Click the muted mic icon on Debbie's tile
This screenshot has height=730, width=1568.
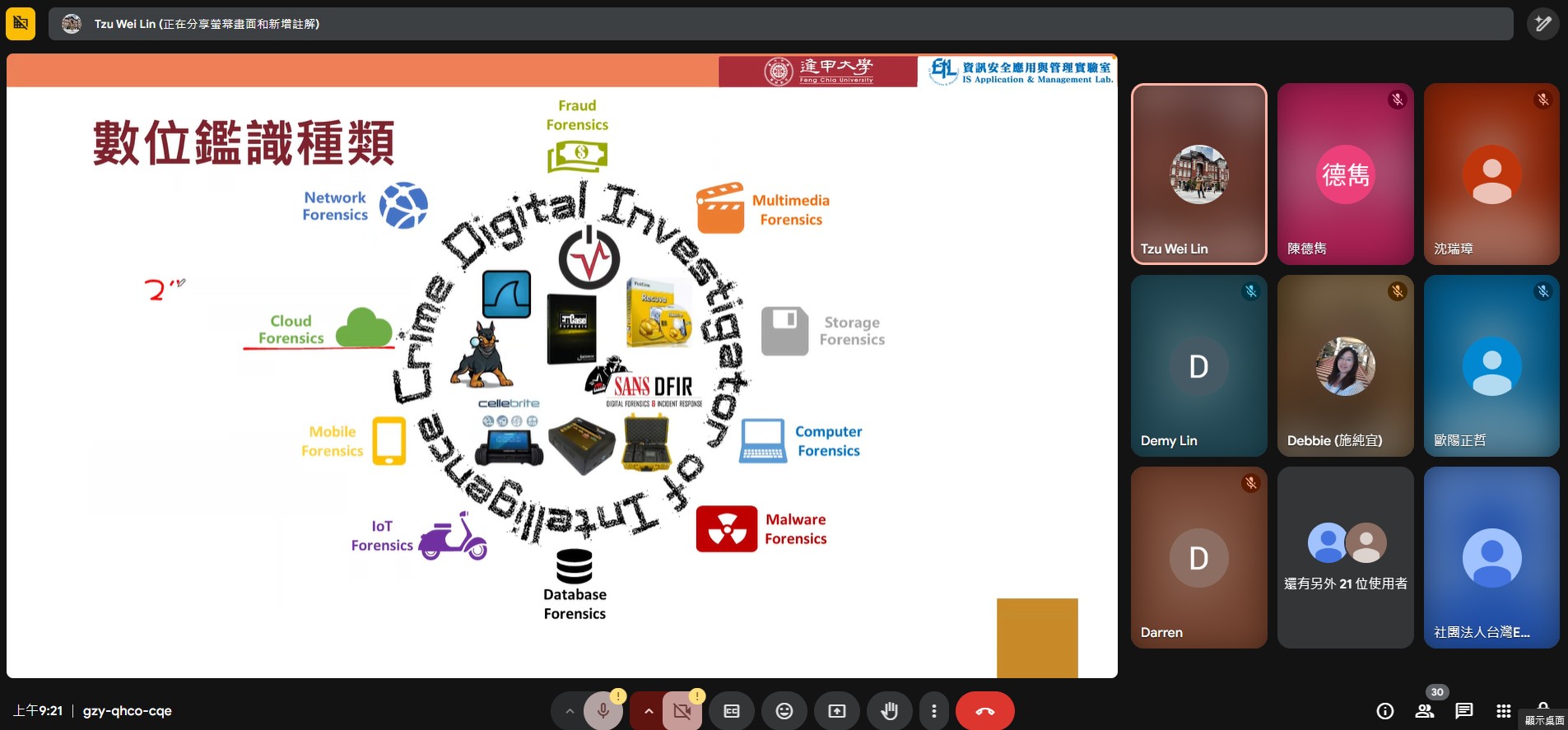tap(1397, 291)
